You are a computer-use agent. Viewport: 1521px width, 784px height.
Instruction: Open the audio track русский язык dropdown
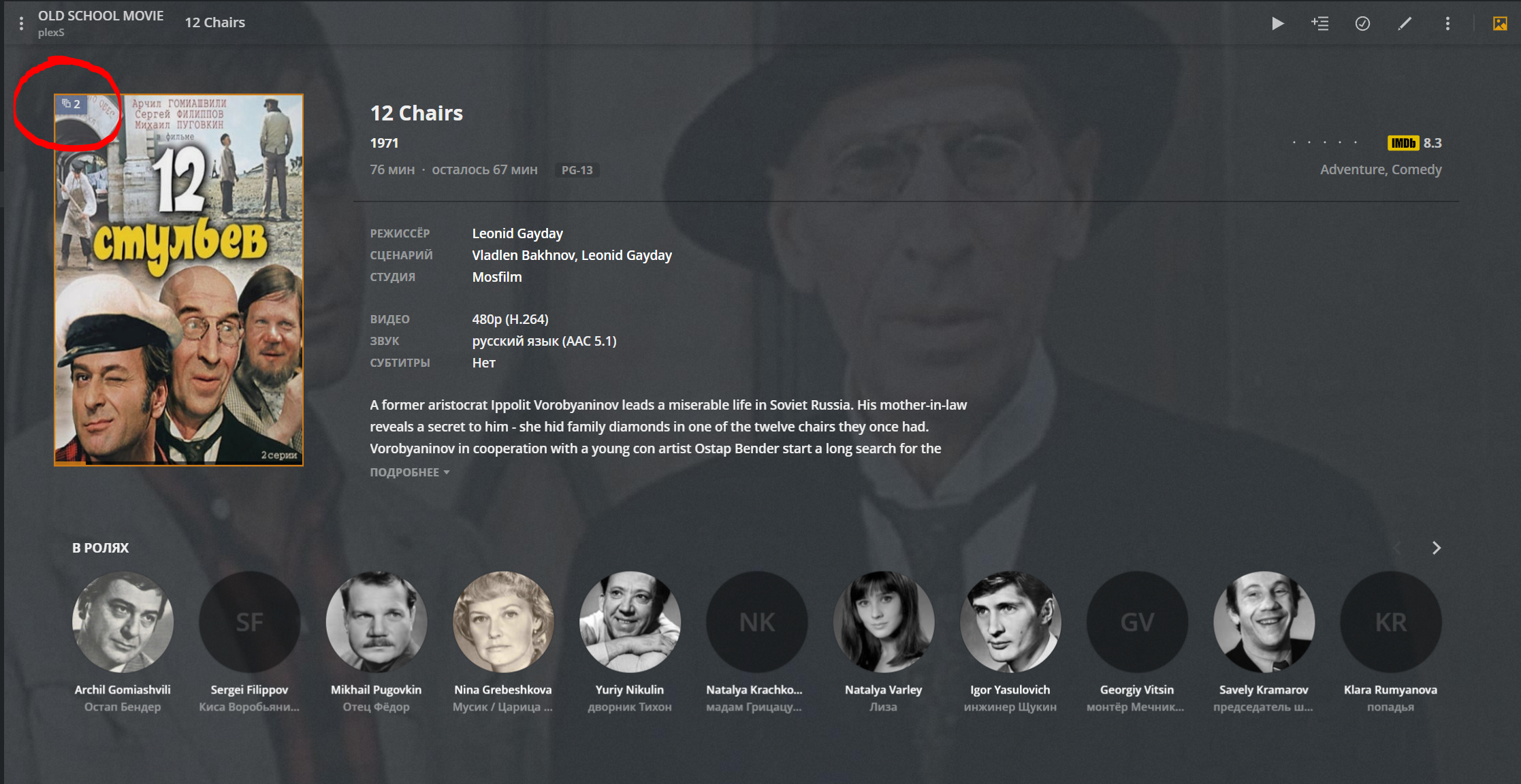(544, 341)
